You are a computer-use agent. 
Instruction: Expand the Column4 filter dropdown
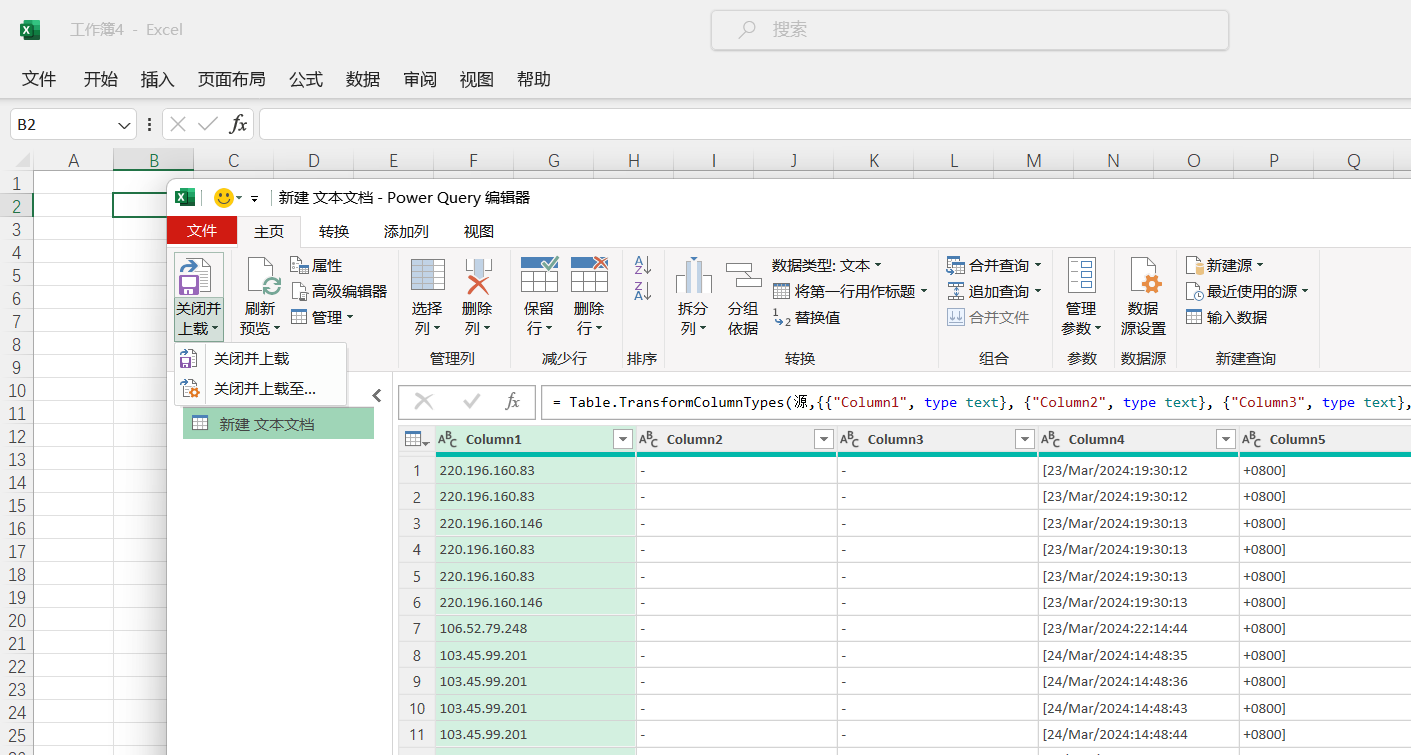point(1225,440)
